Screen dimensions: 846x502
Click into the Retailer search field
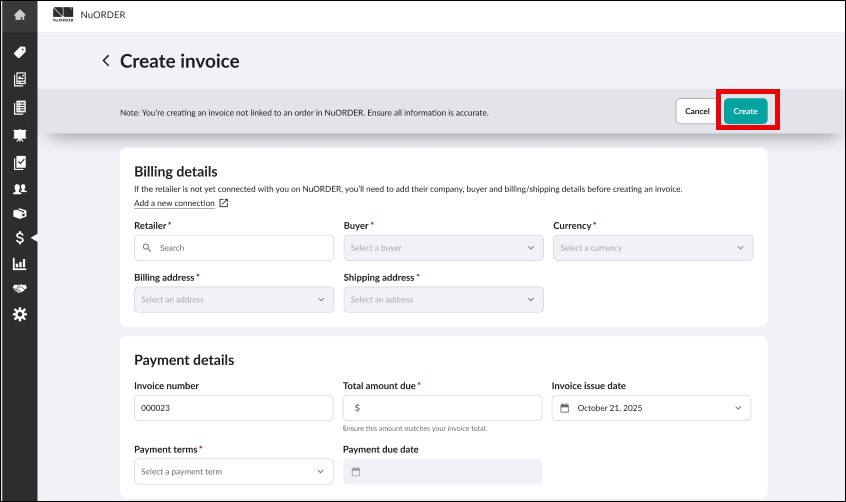[240, 248]
